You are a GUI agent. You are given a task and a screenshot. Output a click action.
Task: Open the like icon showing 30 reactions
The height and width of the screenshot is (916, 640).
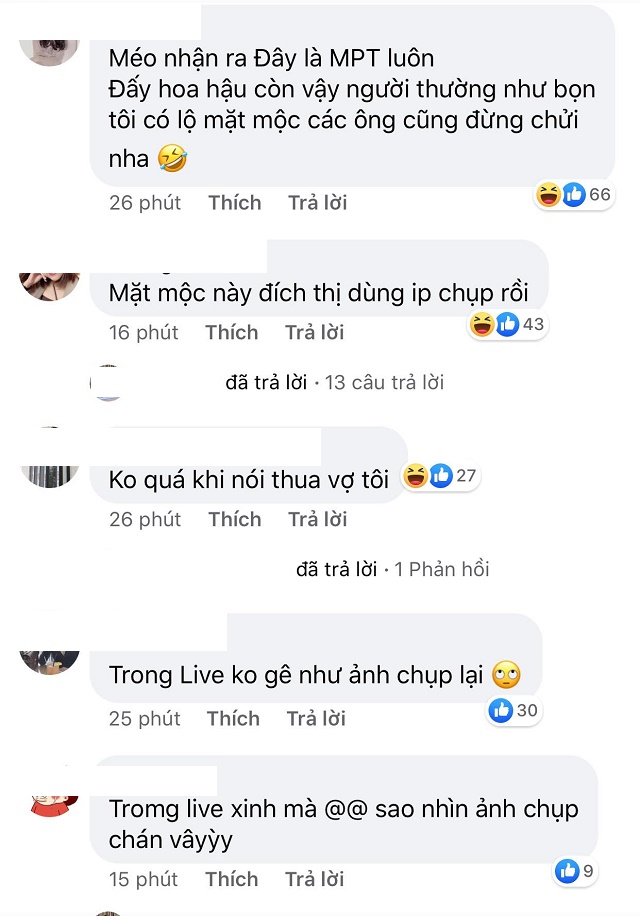[x=513, y=710]
